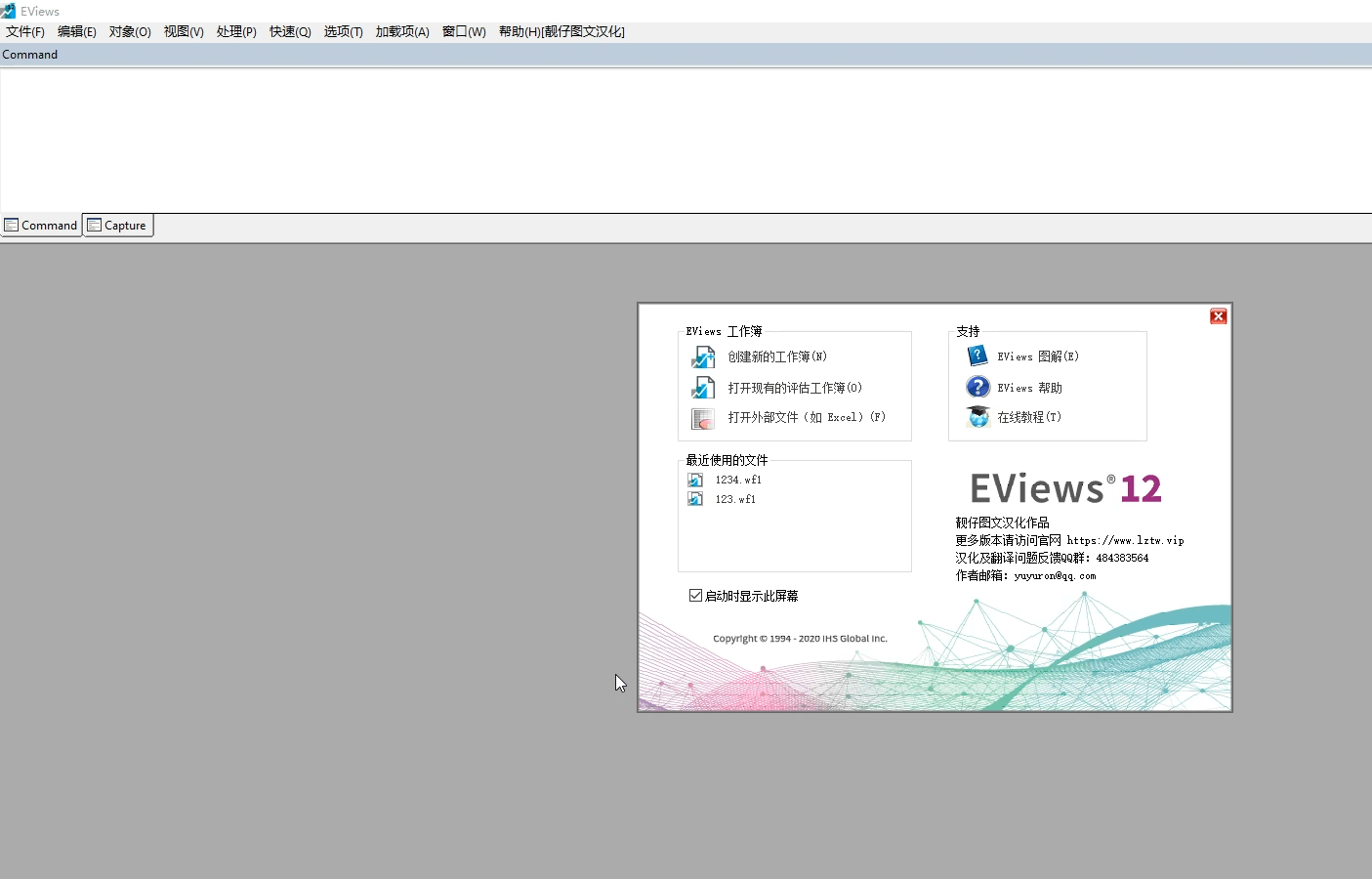The image size is (1372, 879).
Task: Uncheck 启动时显示此屏幕 checkbox
Action: (x=695, y=596)
